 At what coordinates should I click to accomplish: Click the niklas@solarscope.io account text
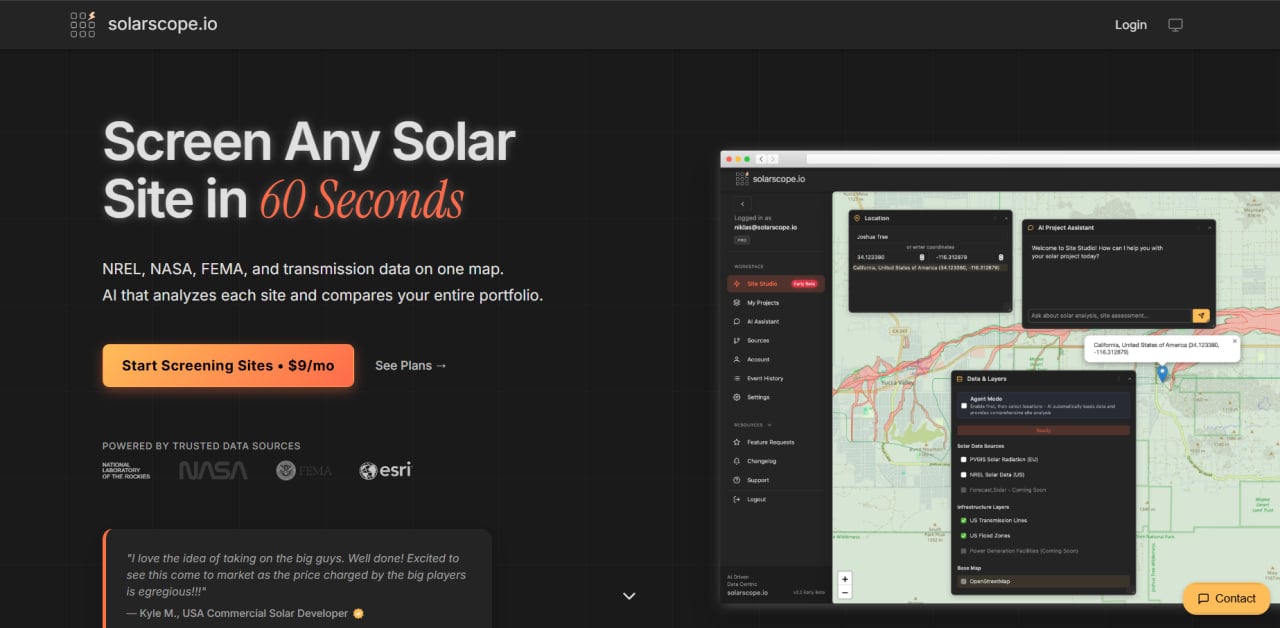coord(766,227)
